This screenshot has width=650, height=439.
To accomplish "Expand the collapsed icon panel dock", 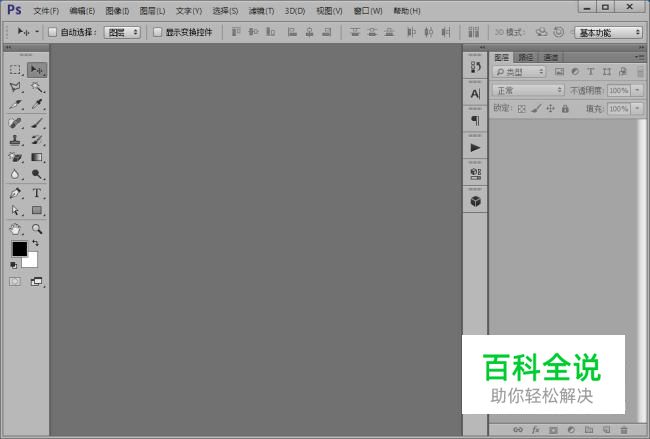I will click(x=482, y=47).
